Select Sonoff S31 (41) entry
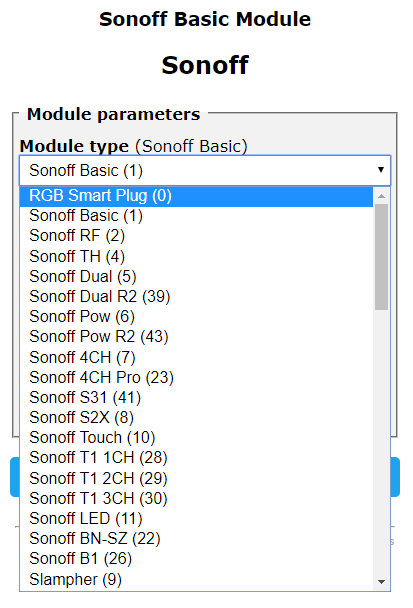Viewport: 413px width, 608px height. tap(196, 397)
